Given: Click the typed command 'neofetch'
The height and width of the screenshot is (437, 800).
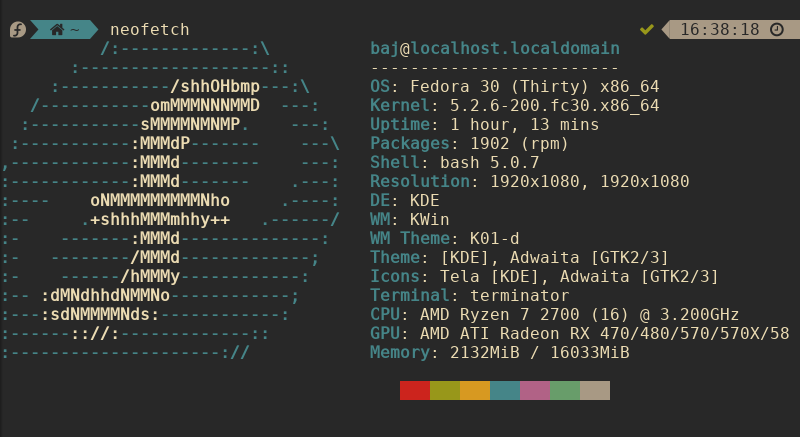Looking at the screenshot, I should [x=149, y=30].
